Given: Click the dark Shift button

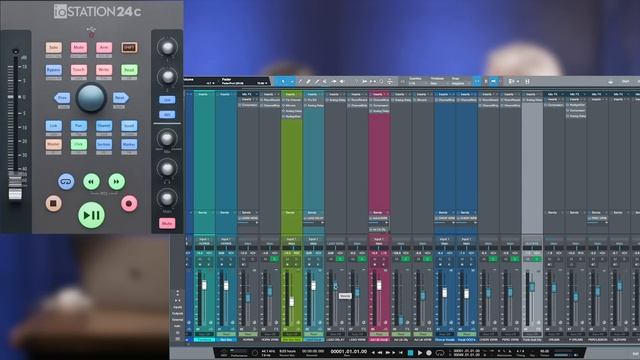Looking at the screenshot, I should (129, 47).
